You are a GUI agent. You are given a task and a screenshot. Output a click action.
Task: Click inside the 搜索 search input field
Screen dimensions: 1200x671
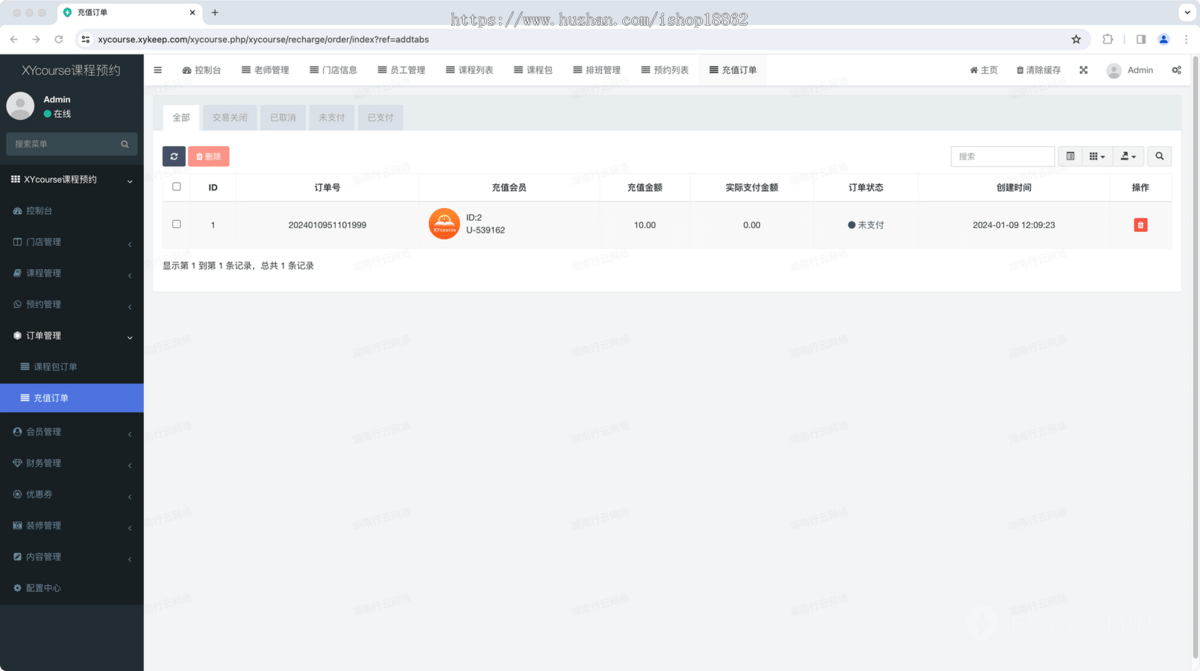[x=1002, y=156]
